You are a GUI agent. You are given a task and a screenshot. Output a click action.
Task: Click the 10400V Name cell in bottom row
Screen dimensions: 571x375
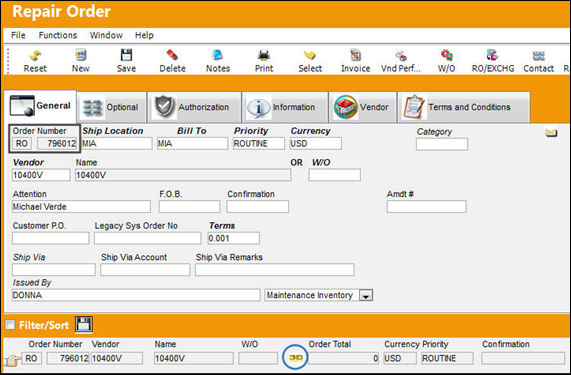point(193,358)
